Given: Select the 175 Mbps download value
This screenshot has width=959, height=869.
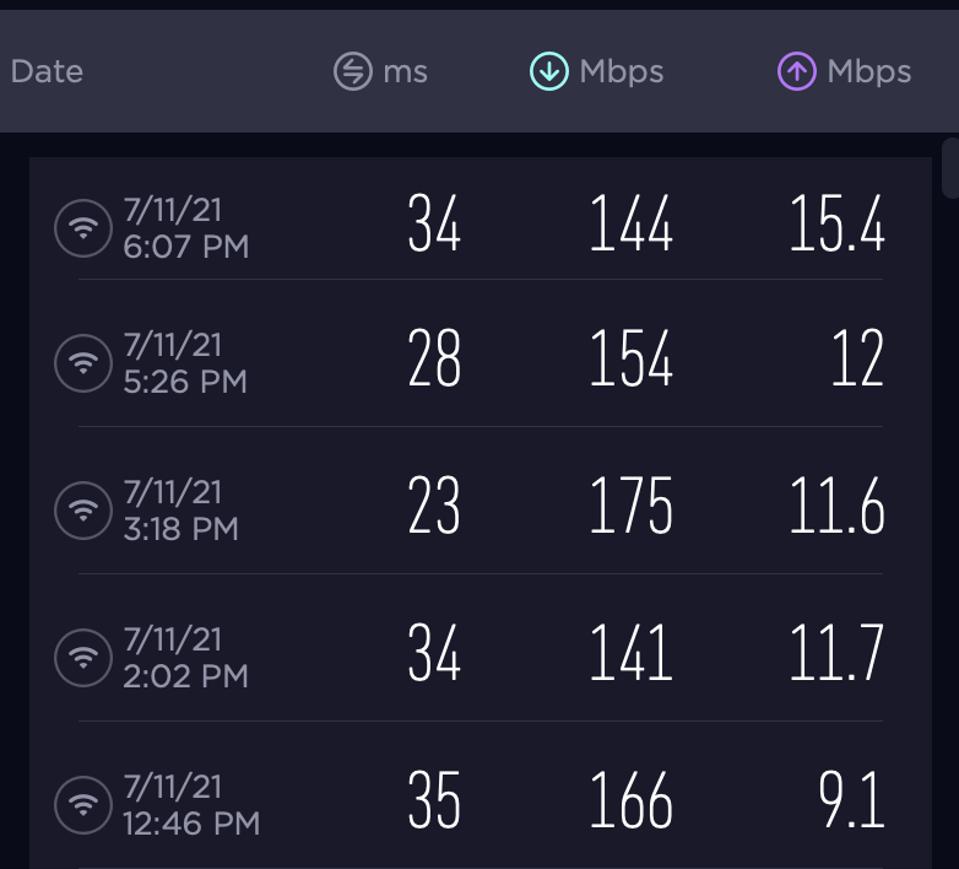Looking at the screenshot, I should coord(631,505).
